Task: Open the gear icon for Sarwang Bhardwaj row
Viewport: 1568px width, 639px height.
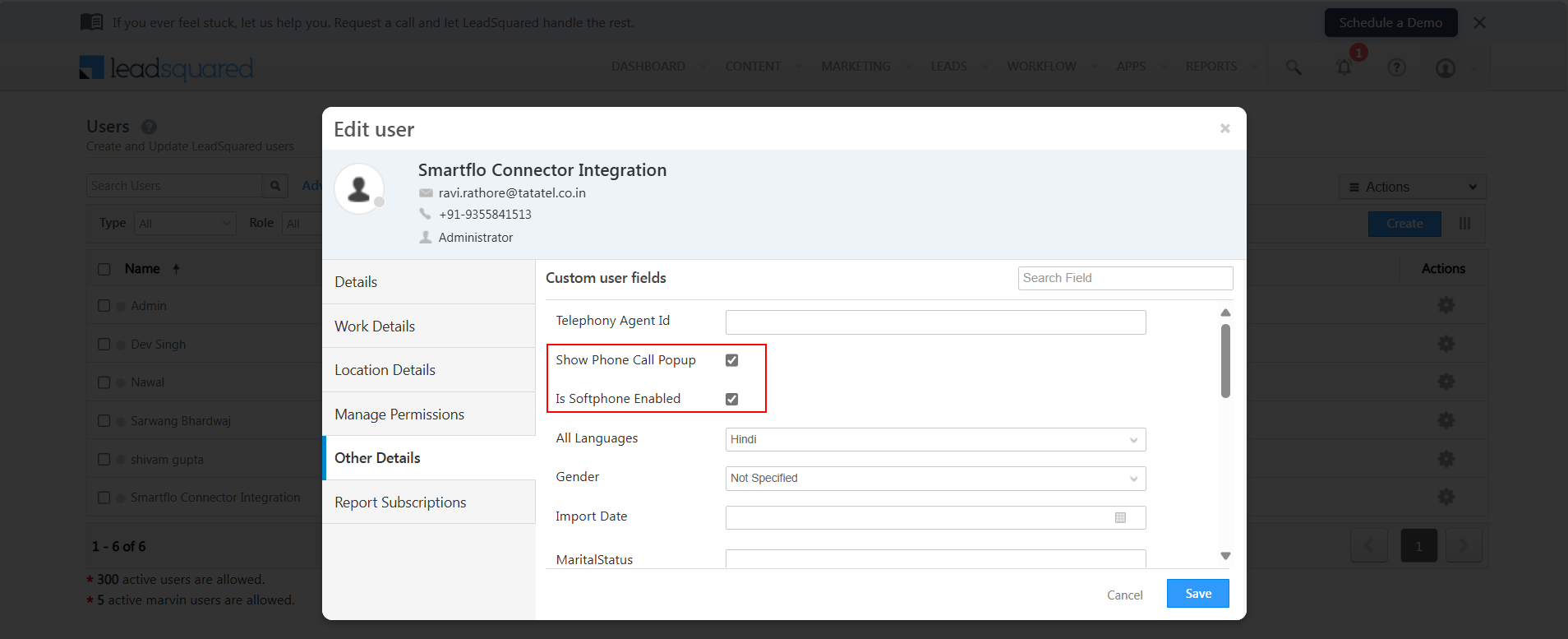Action: [1446, 420]
